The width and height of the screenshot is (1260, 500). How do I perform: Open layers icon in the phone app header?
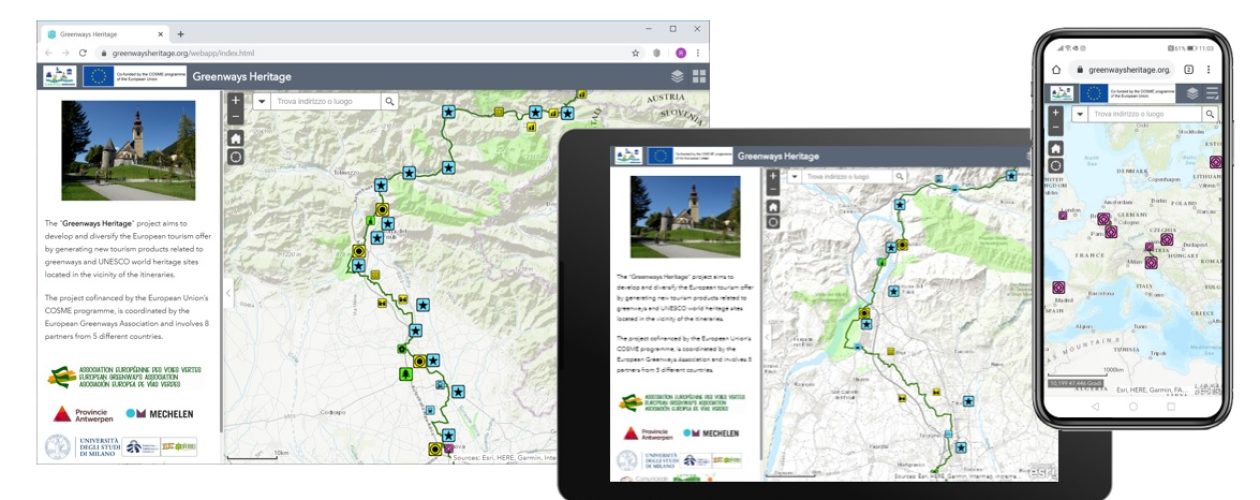pyautogui.click(x=1192, y=93)
